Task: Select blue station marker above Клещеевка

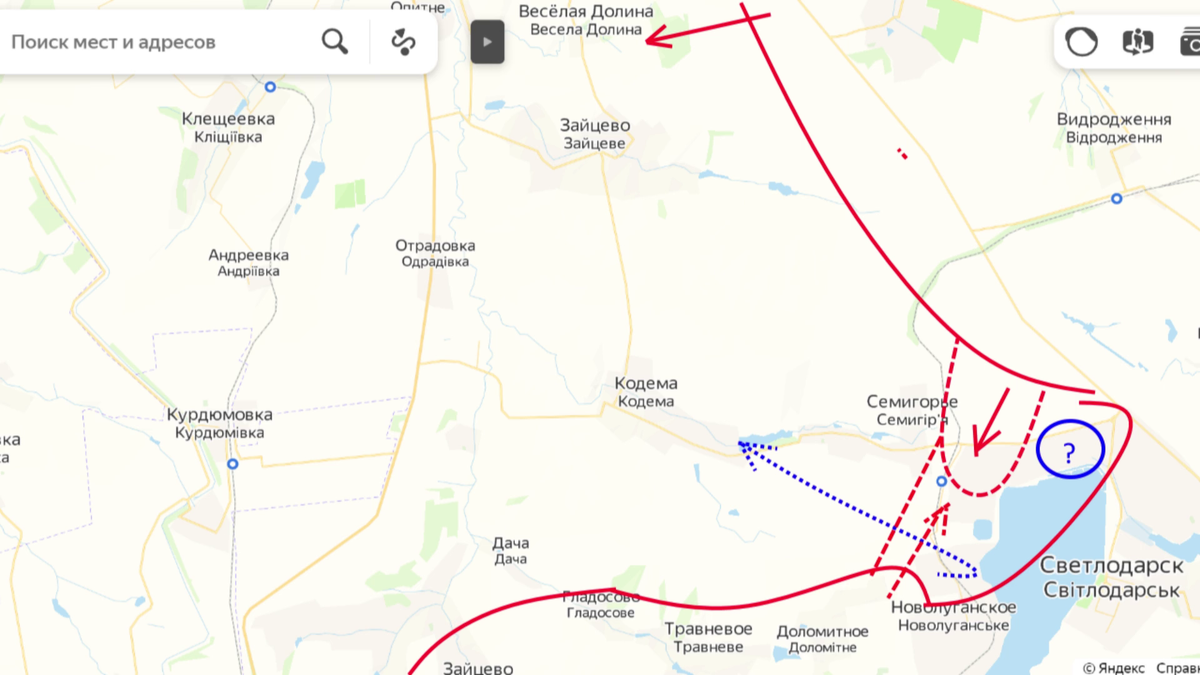Action: tap(270, 87)
